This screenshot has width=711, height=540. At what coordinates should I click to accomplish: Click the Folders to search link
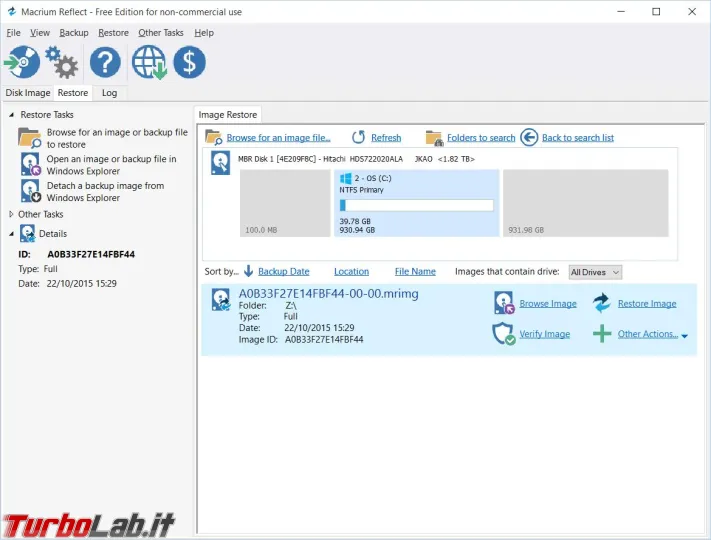[x=480, y=138]
